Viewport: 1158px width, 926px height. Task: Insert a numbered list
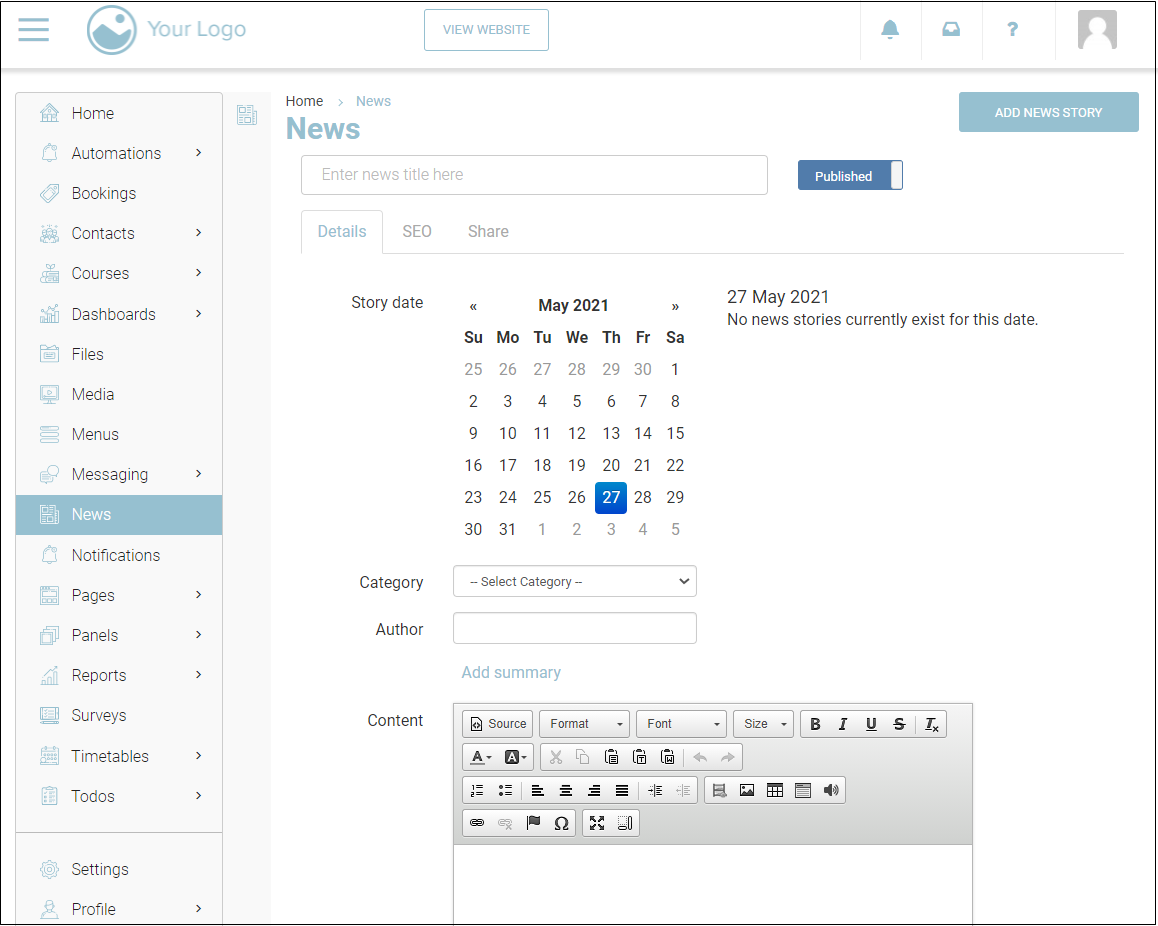pos(477,790)
